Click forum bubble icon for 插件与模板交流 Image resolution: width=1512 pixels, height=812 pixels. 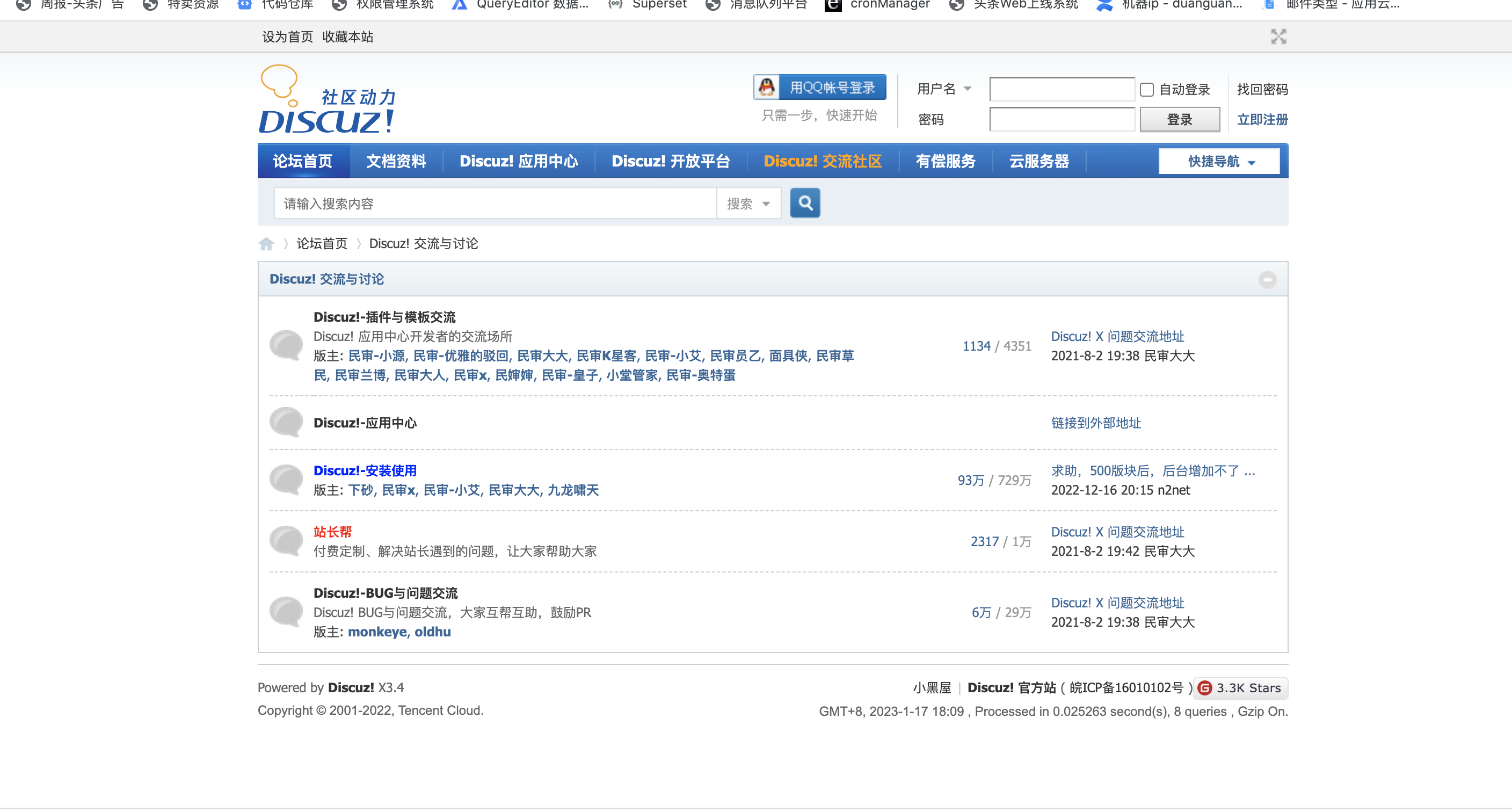286,345
